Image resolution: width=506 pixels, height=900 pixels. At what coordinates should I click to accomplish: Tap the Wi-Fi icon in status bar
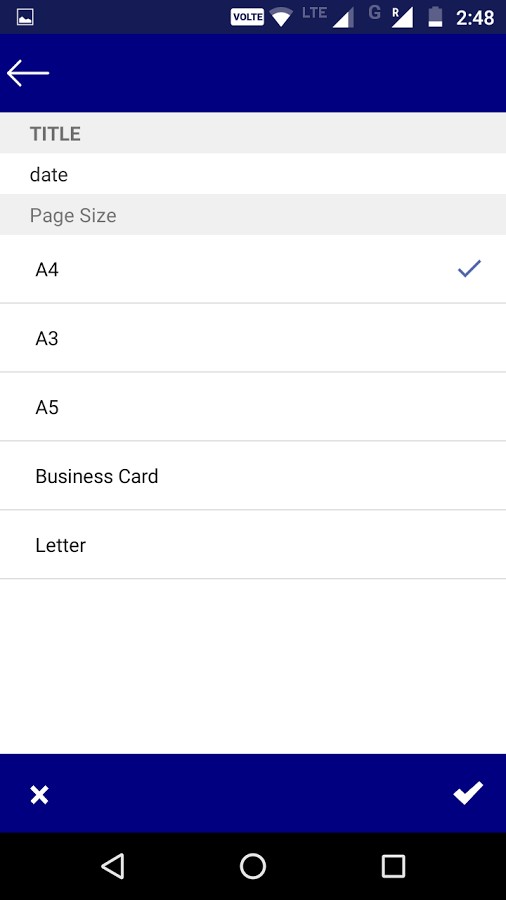(281, 17)
